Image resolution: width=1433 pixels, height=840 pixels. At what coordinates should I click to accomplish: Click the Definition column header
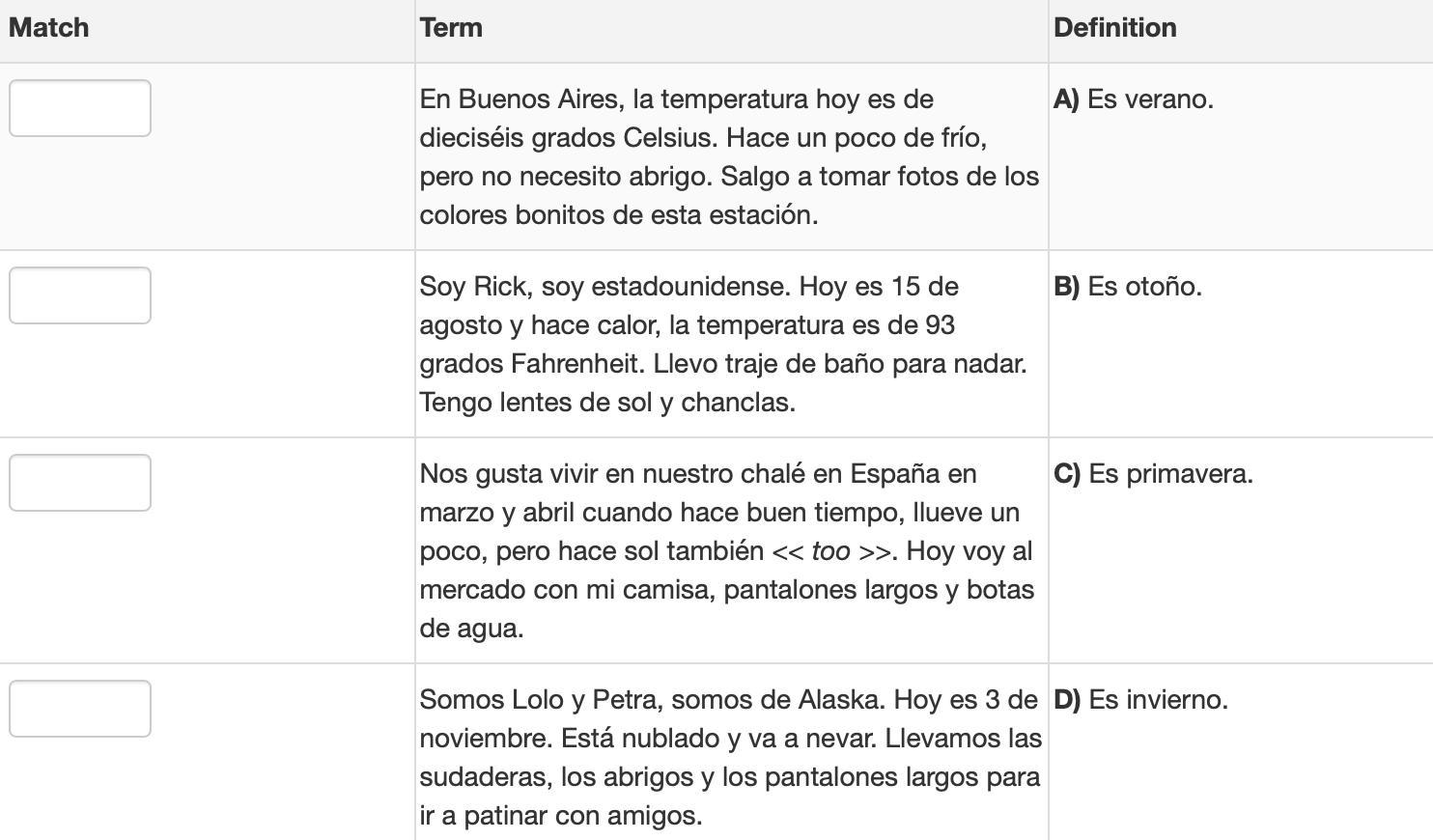pos(1115,27)
